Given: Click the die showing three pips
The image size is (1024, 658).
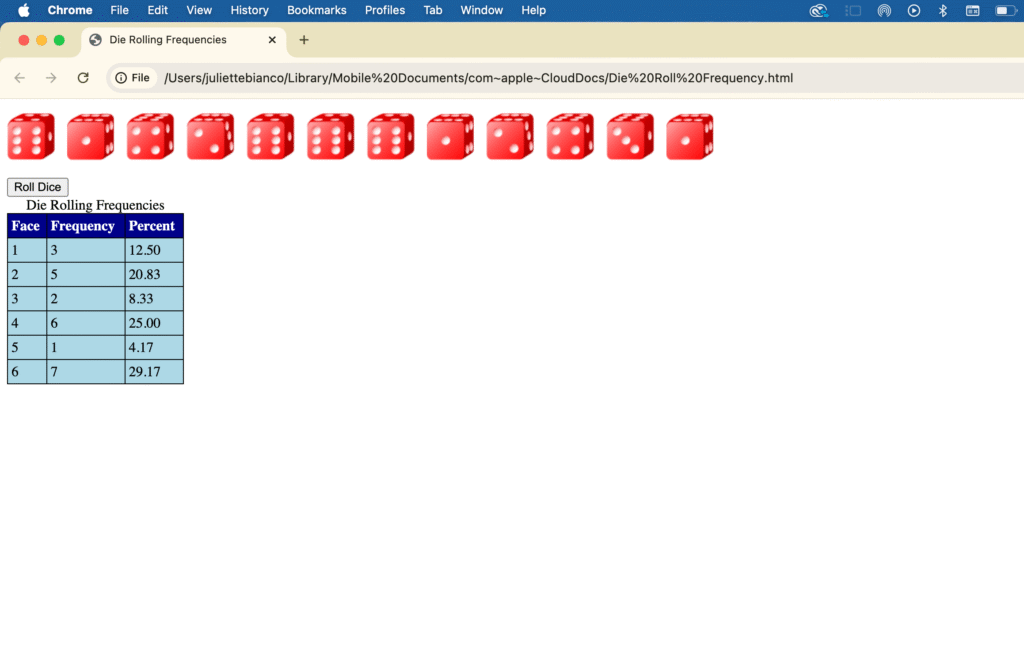Looking at the screenshot, I should tap(630, 137).
